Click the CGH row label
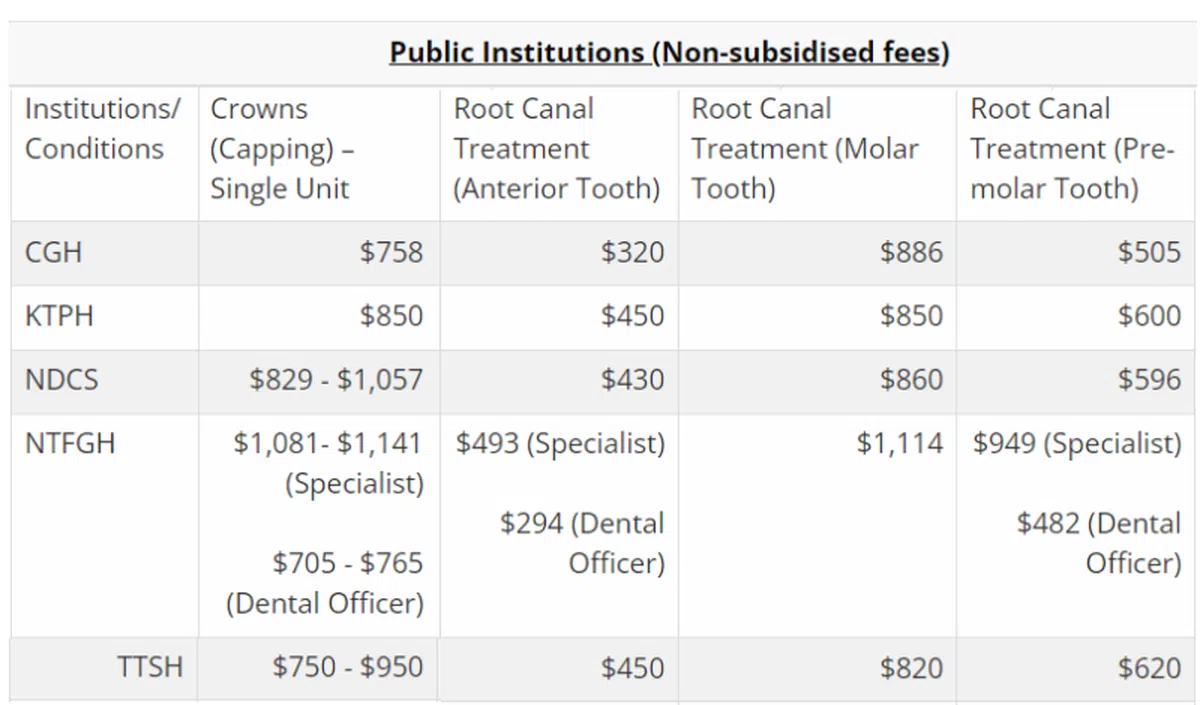 53,252
